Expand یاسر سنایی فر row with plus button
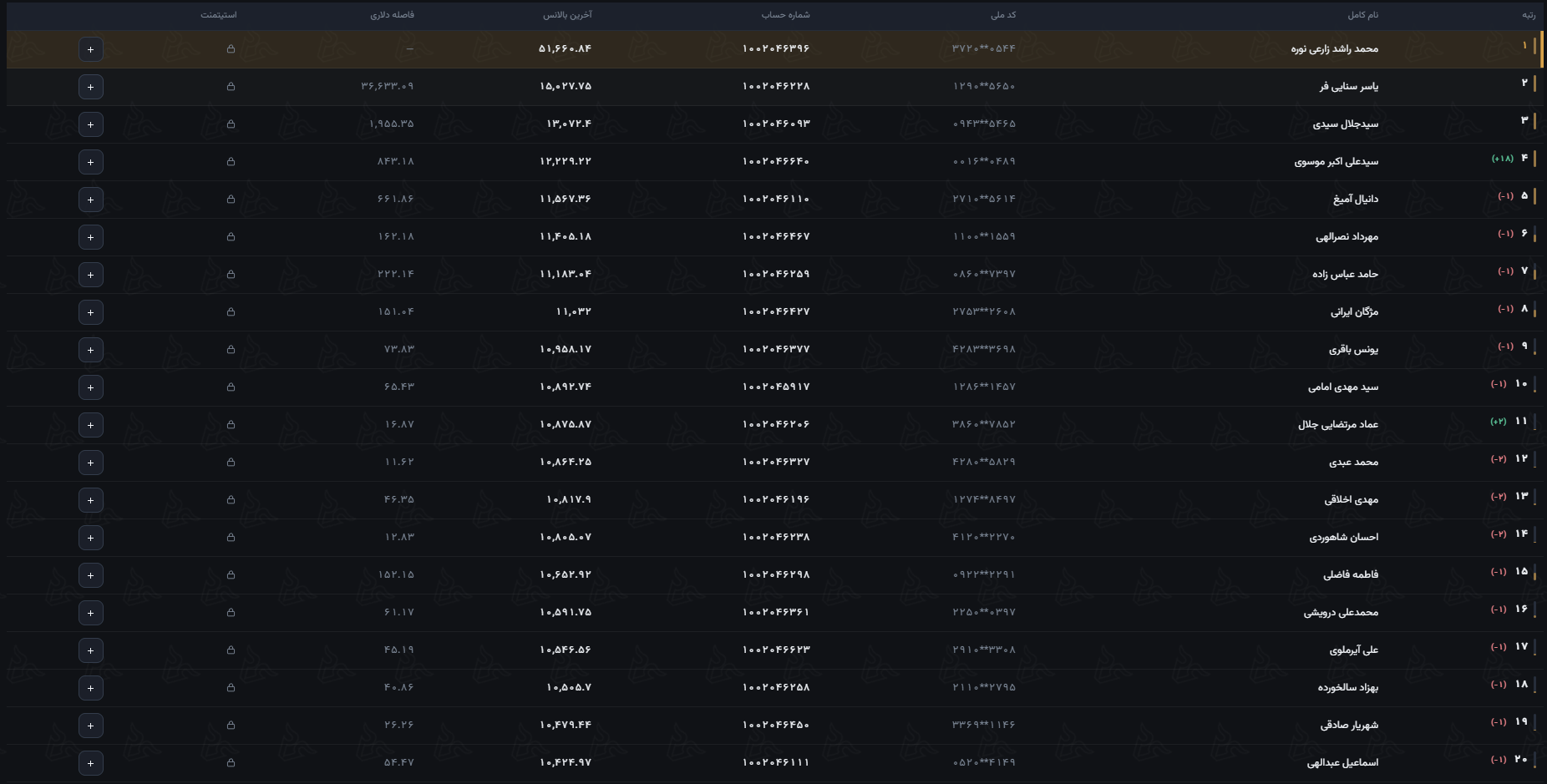Image resolution: width=1547 pixels, height=784 pixels. (x=91, y=87)
